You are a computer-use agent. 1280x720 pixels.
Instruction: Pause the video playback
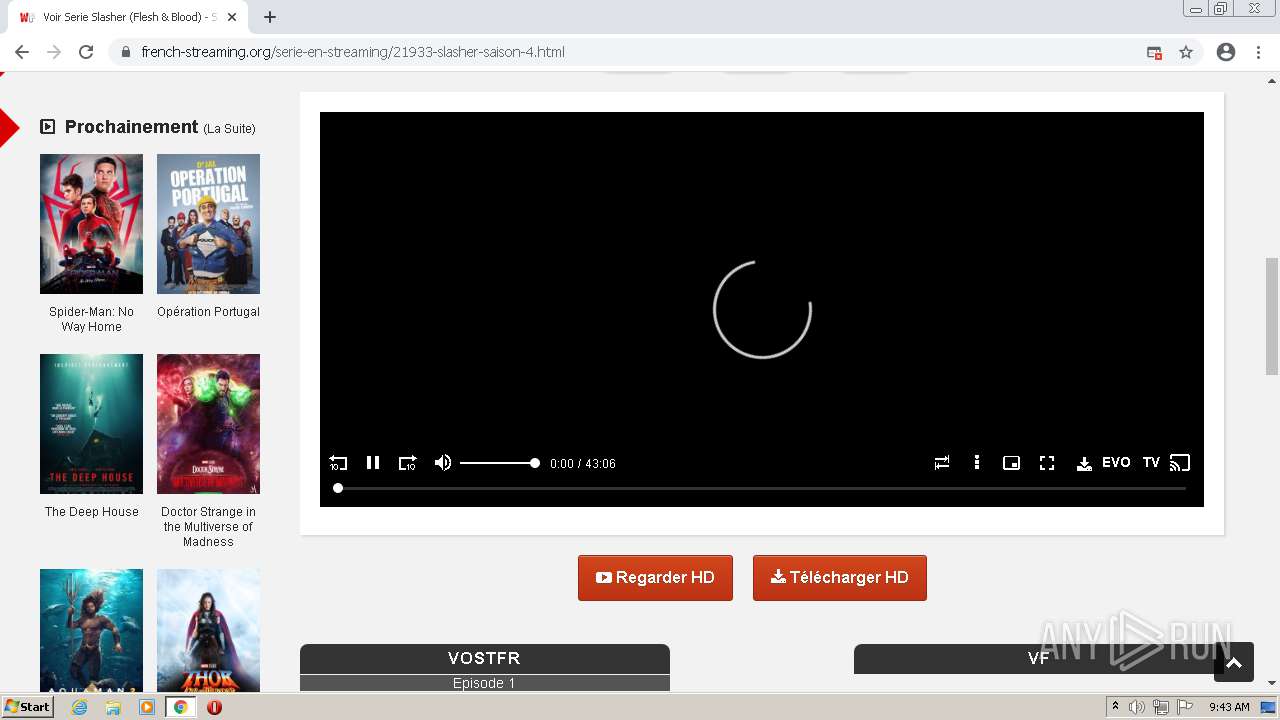pyautogui.click(x=373, y=463)
